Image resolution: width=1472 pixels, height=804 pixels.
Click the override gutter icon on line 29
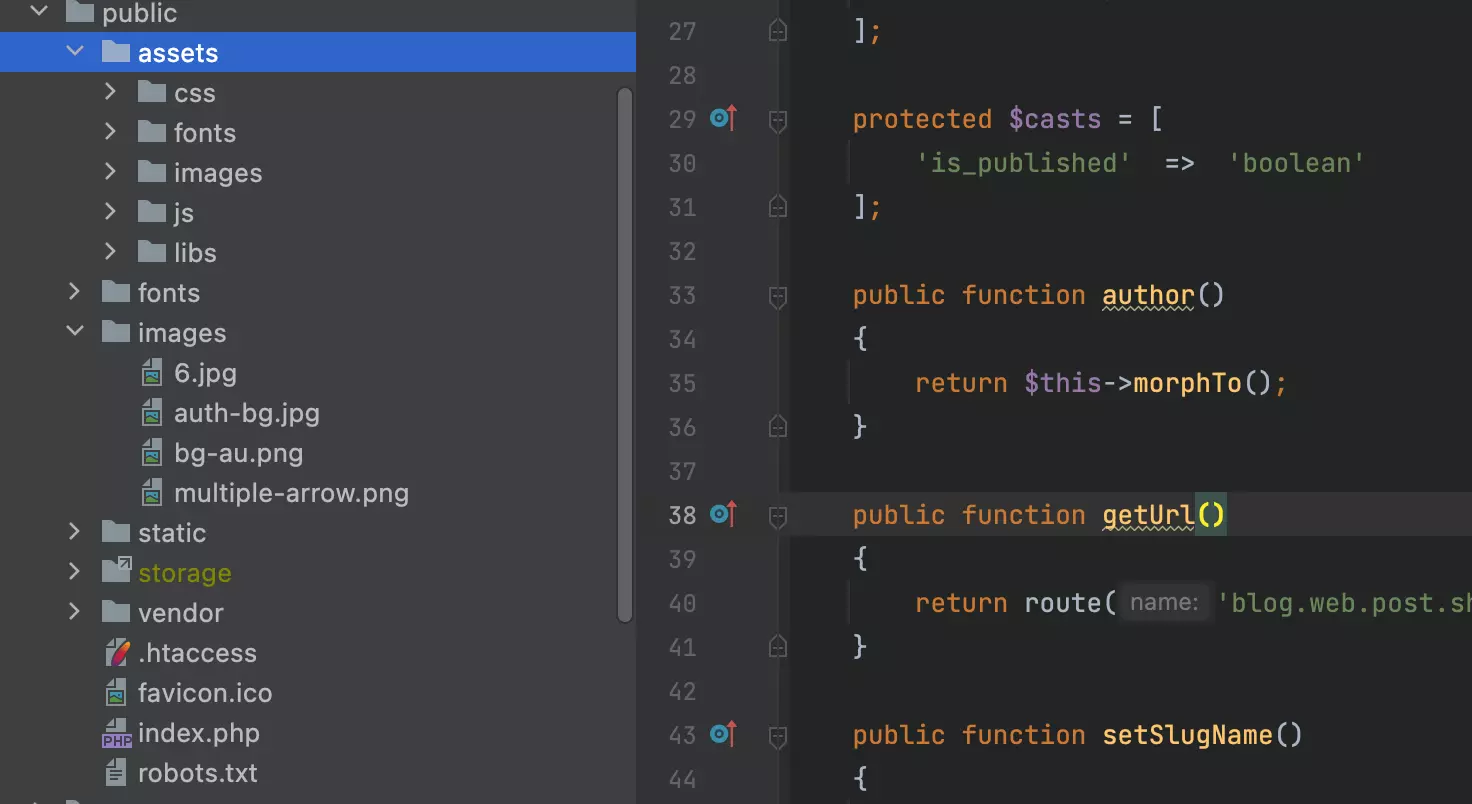click(723, 119)
